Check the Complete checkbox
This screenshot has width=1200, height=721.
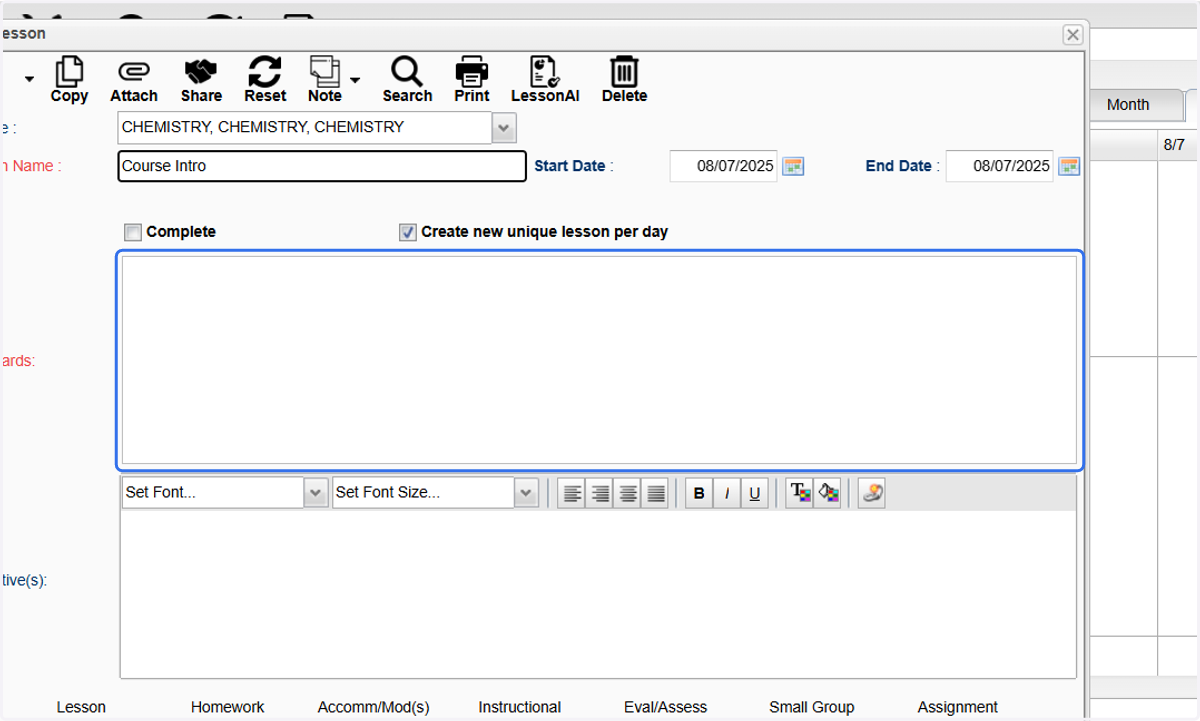click(x=133, y=232)
